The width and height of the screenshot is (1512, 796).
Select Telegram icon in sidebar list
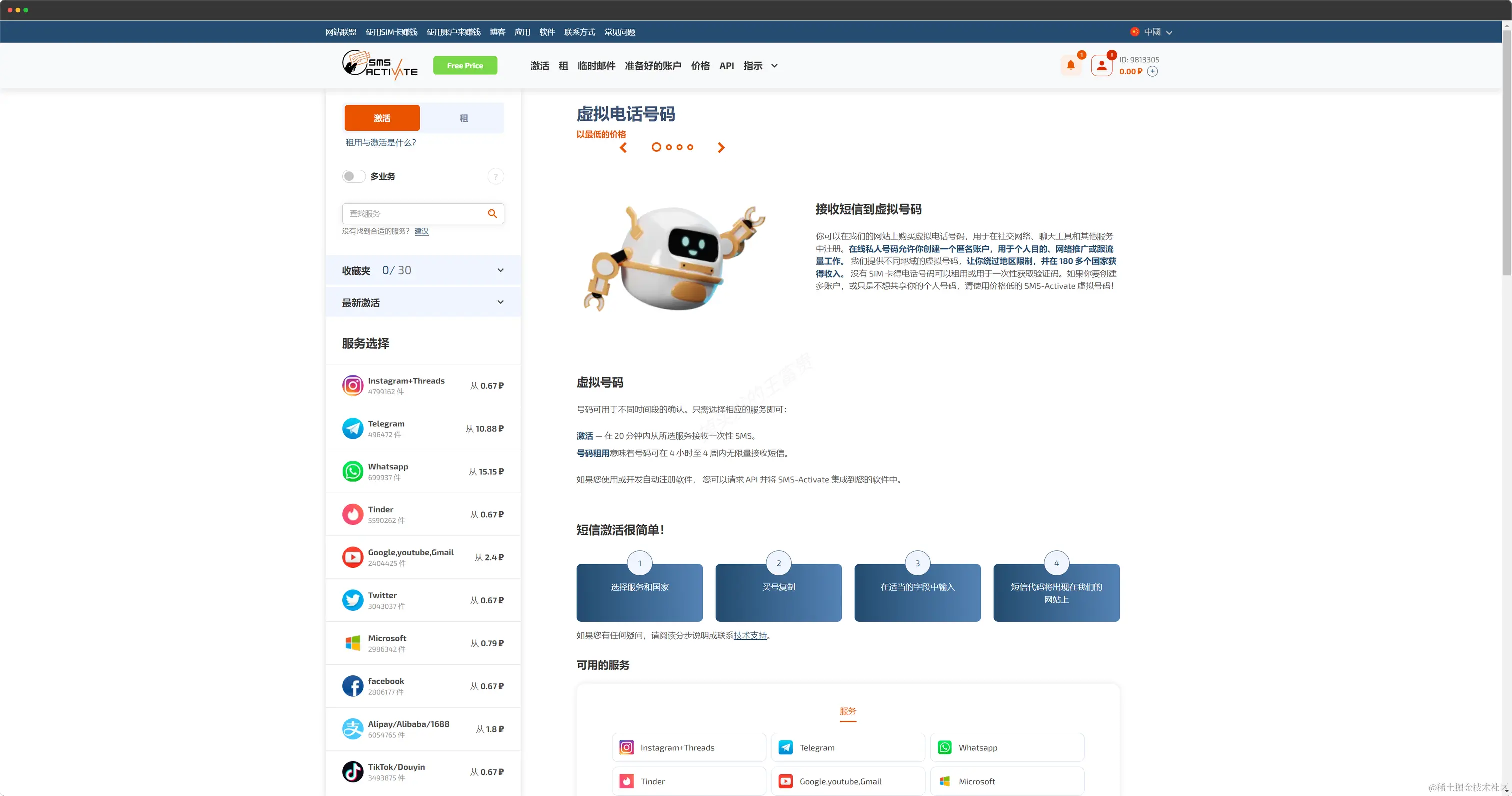tap(353, 428)
